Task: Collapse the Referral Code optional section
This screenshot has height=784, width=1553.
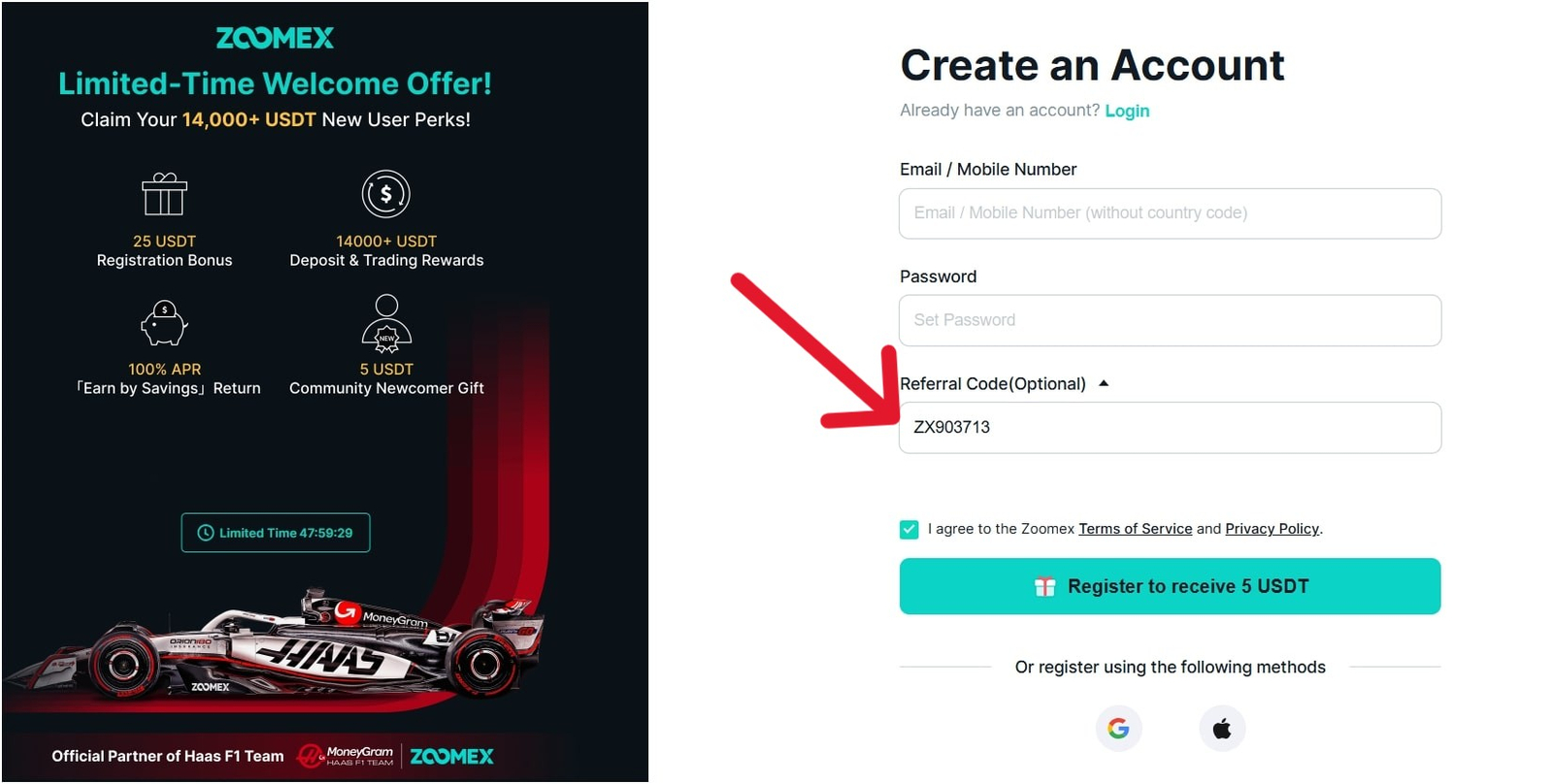Action: click(1104, 383)
